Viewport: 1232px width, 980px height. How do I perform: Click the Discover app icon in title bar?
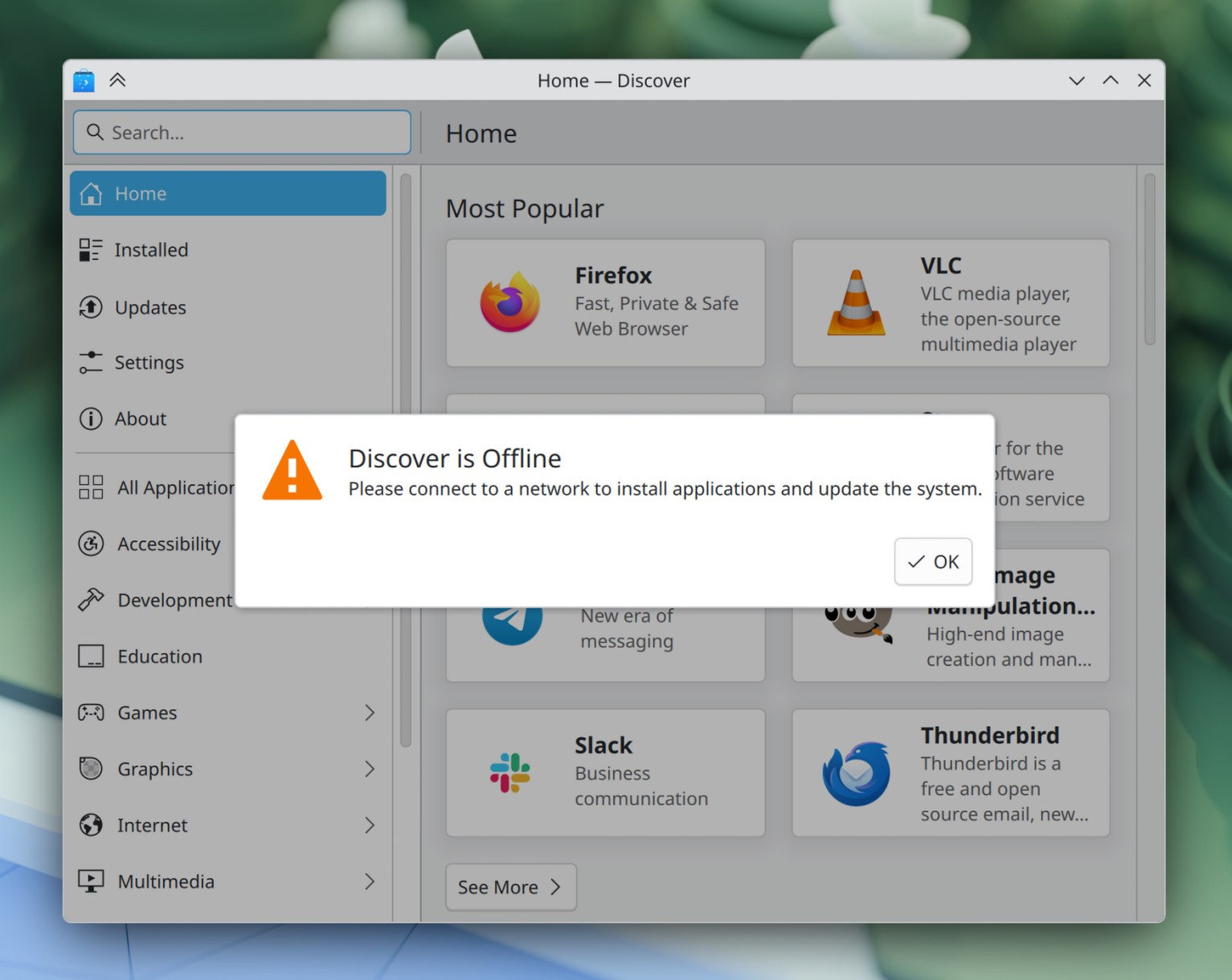[84, 80]
